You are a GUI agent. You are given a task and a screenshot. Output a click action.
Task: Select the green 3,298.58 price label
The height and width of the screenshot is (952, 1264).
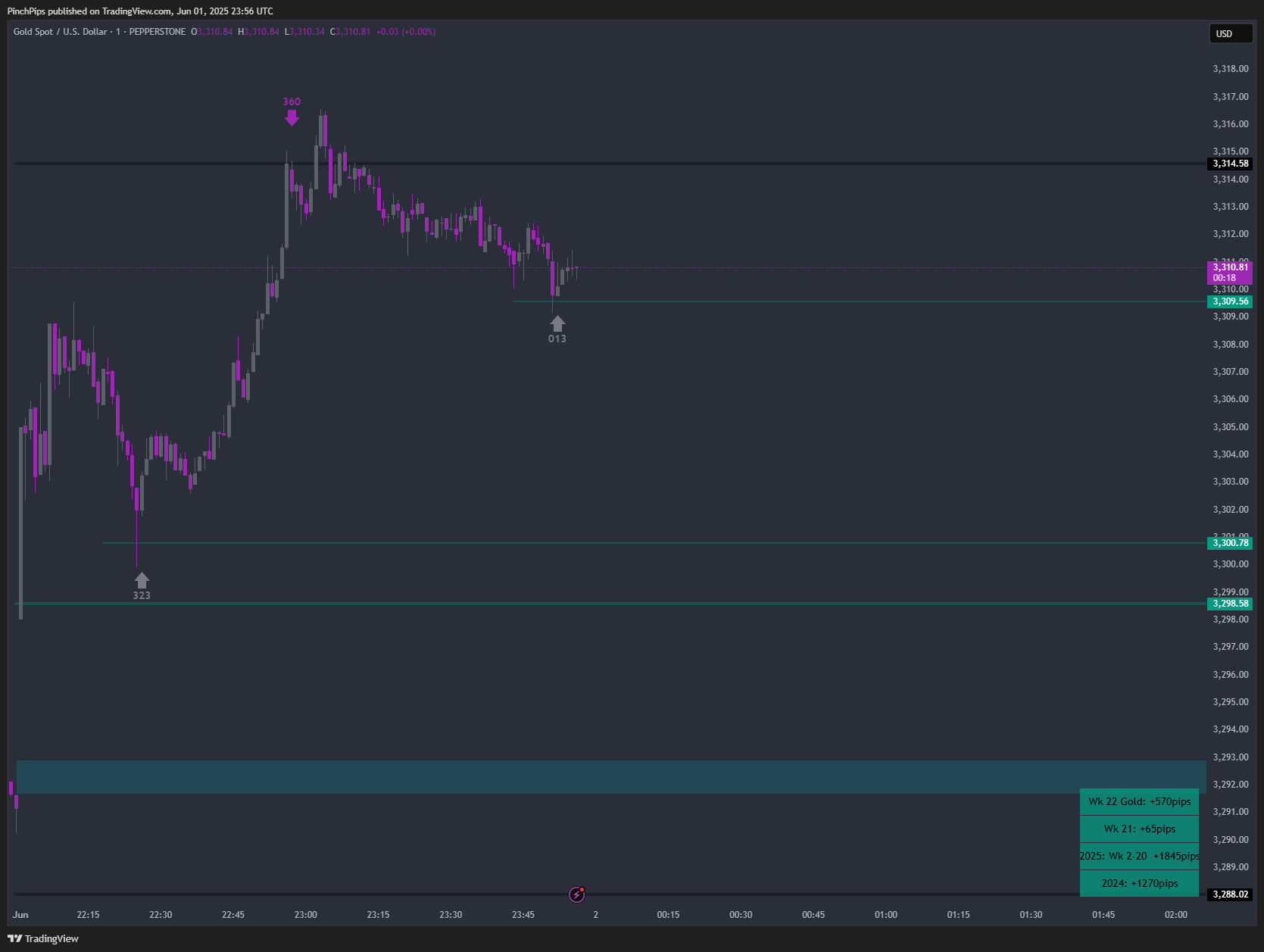pos(1229,604)
